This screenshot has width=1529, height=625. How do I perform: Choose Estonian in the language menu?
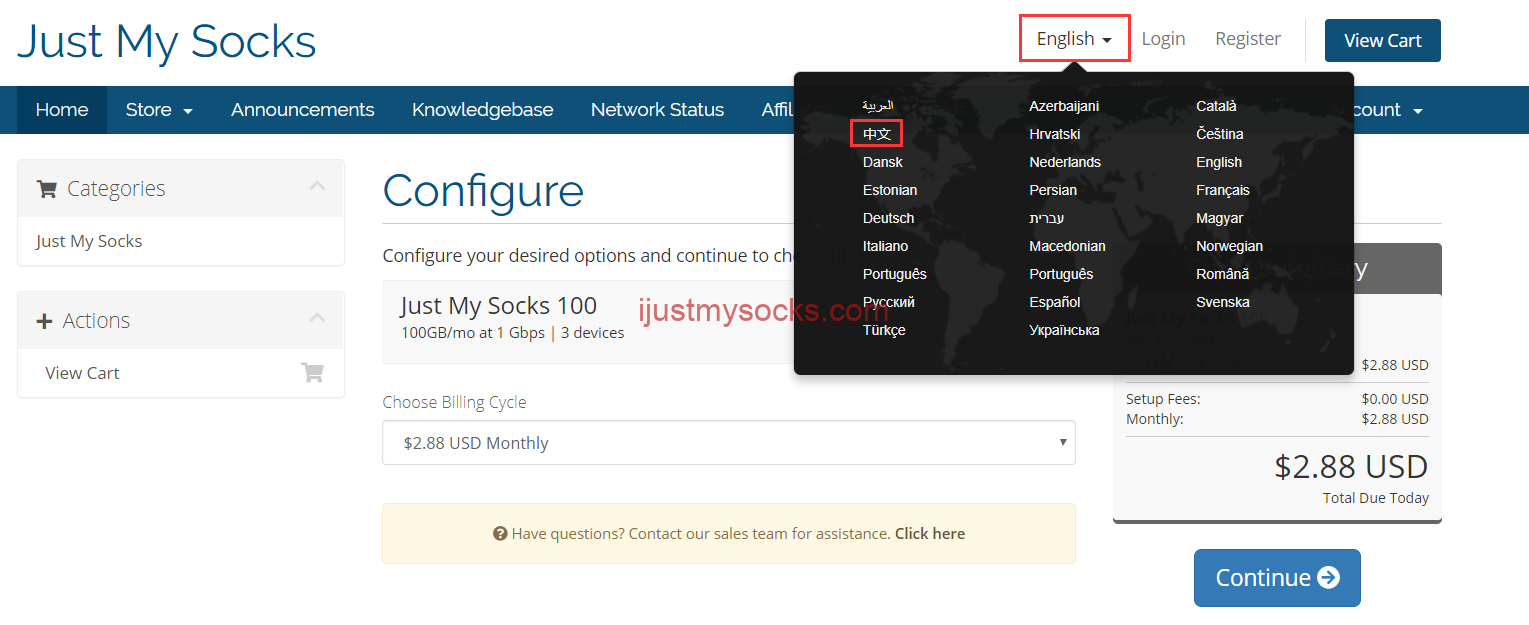pos(890,190)
